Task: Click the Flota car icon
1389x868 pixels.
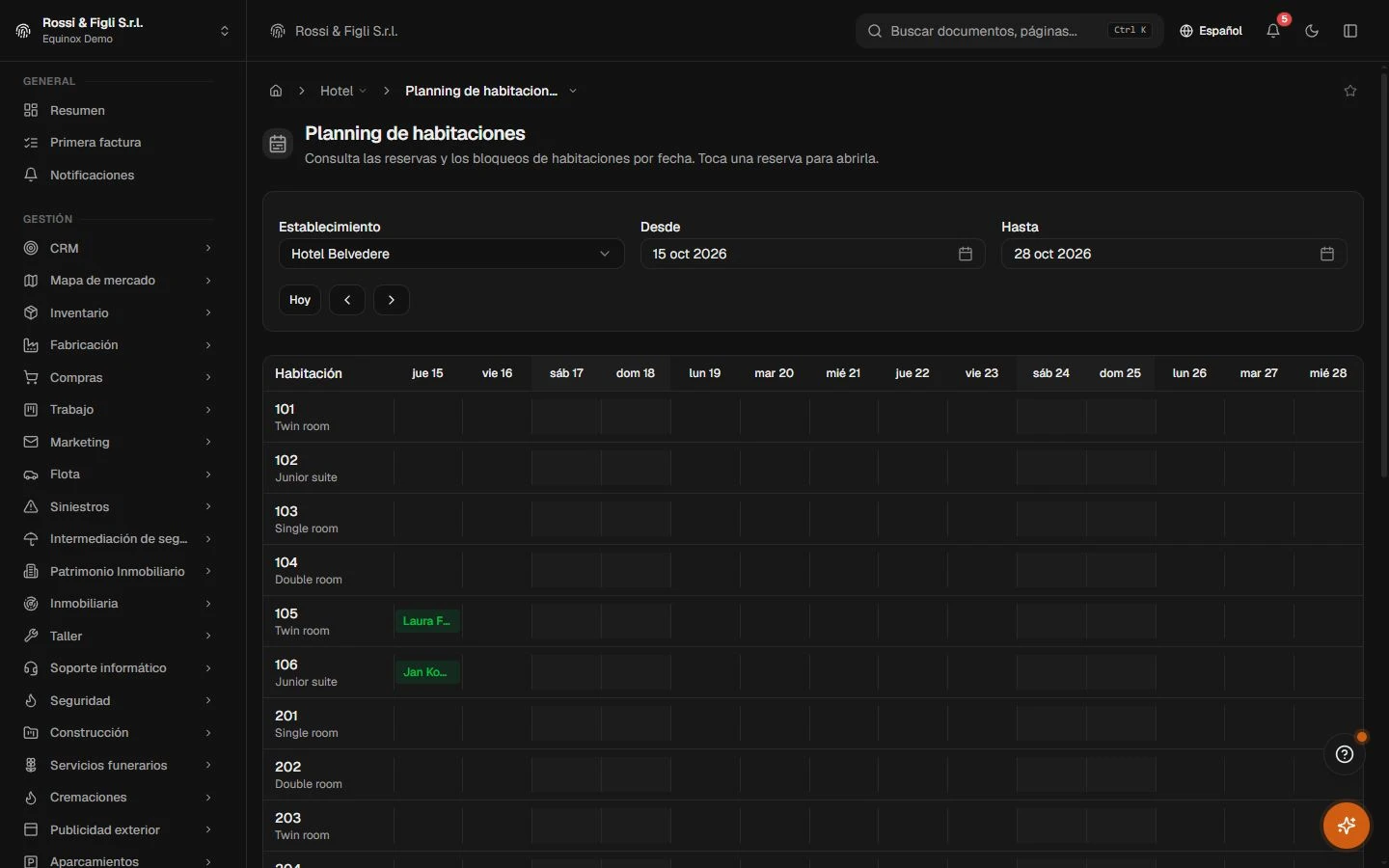Action: pos(31,475)
